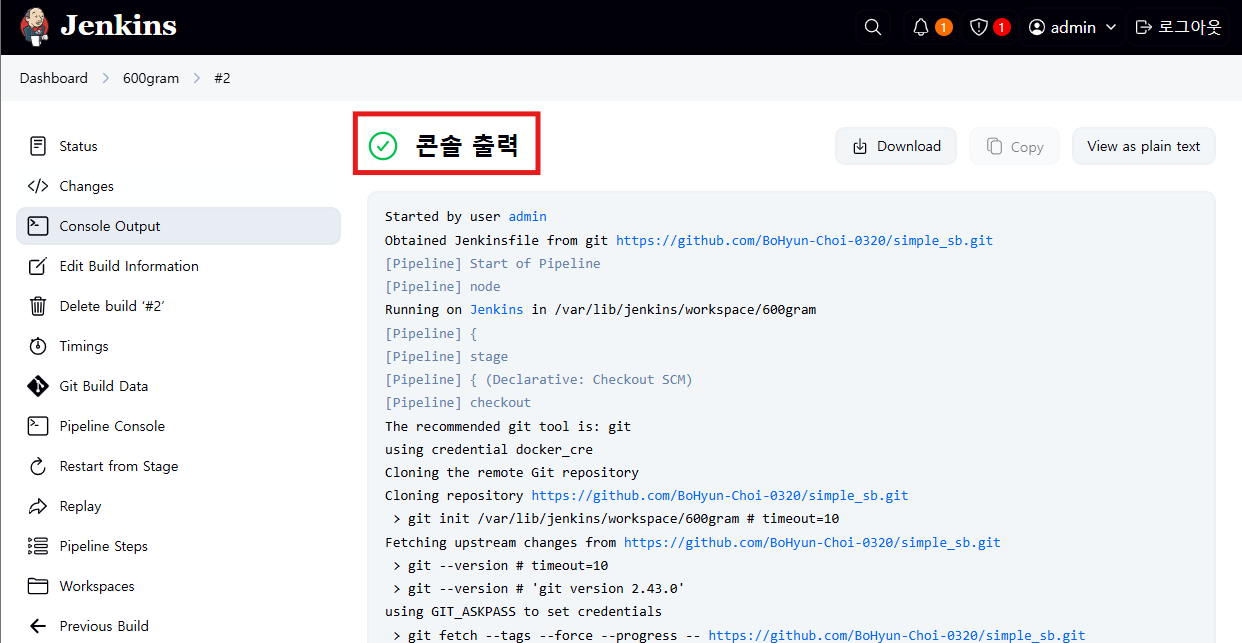Click the Replay arrow icon
Image resolution: width=1242 pixels, height=643 pixels.
[x=38, y=506]
